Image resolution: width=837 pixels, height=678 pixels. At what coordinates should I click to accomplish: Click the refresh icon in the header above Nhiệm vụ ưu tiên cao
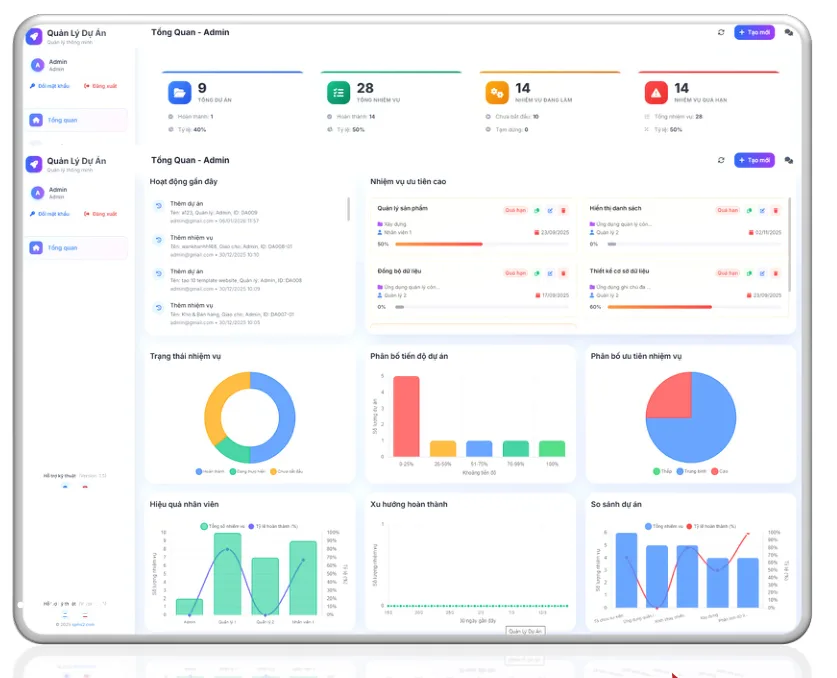click(721, 160)
